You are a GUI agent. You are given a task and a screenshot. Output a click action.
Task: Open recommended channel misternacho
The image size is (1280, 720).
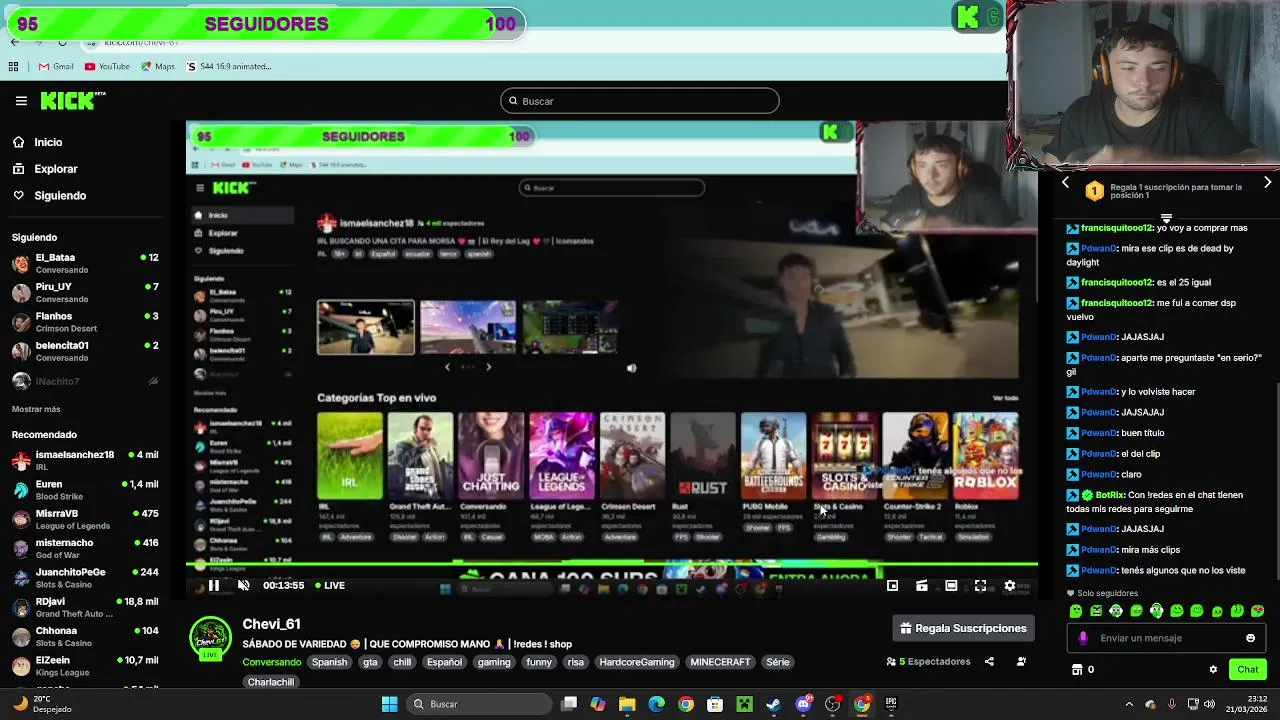[x=85, y=549]
